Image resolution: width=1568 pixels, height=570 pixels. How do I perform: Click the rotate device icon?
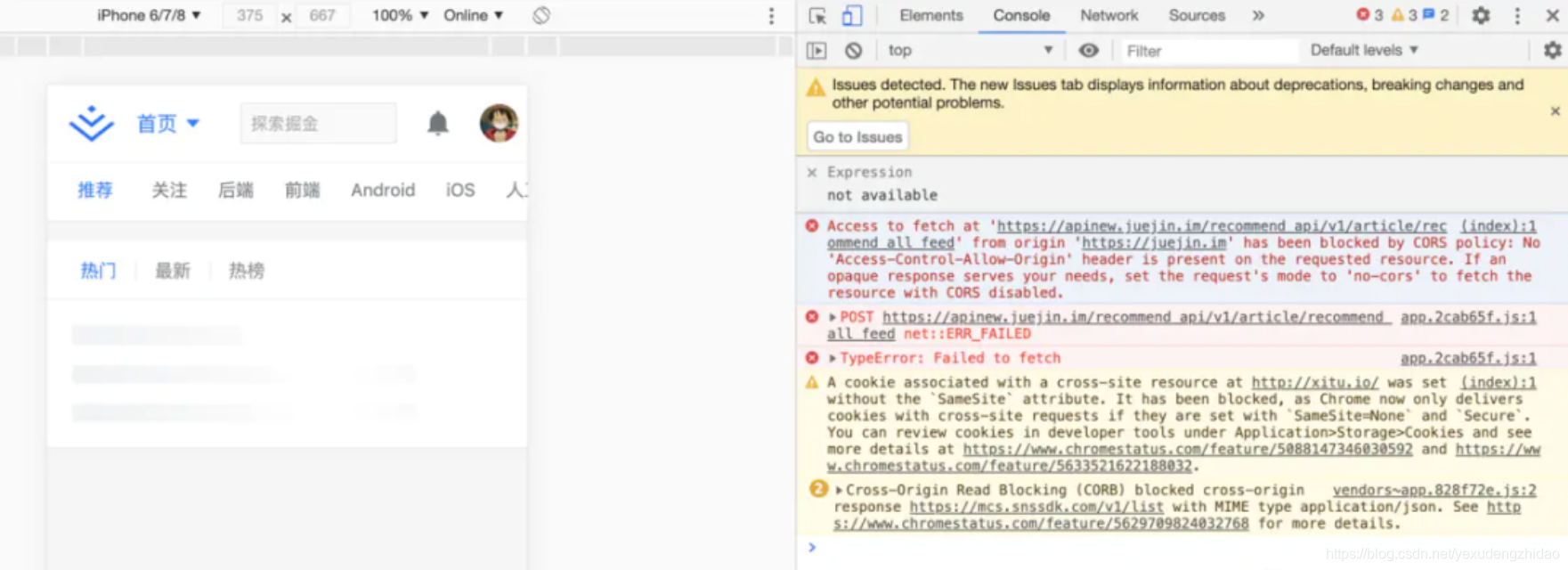(541, 15)
